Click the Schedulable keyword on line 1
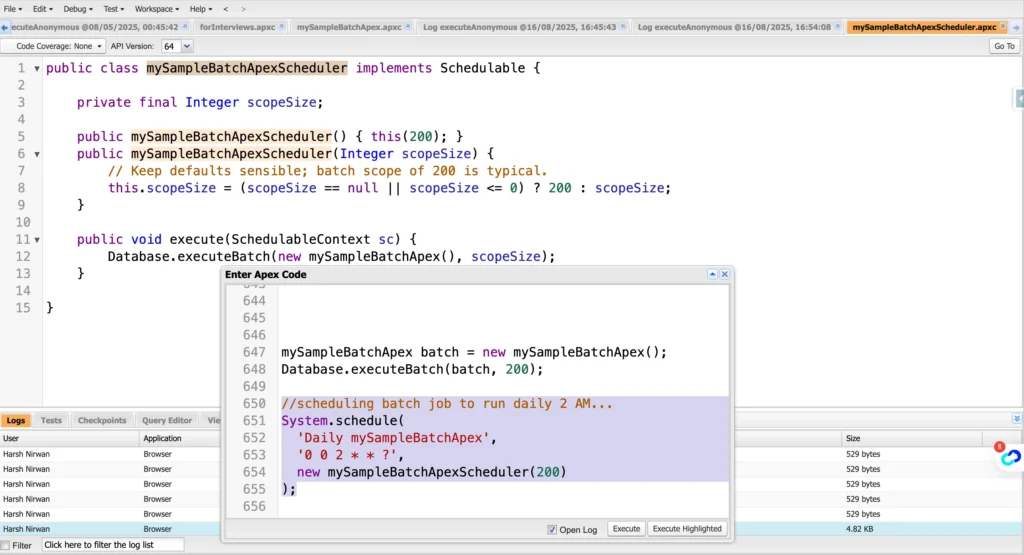This screenshot has height=555, width=1024. (x=482, y=69)
